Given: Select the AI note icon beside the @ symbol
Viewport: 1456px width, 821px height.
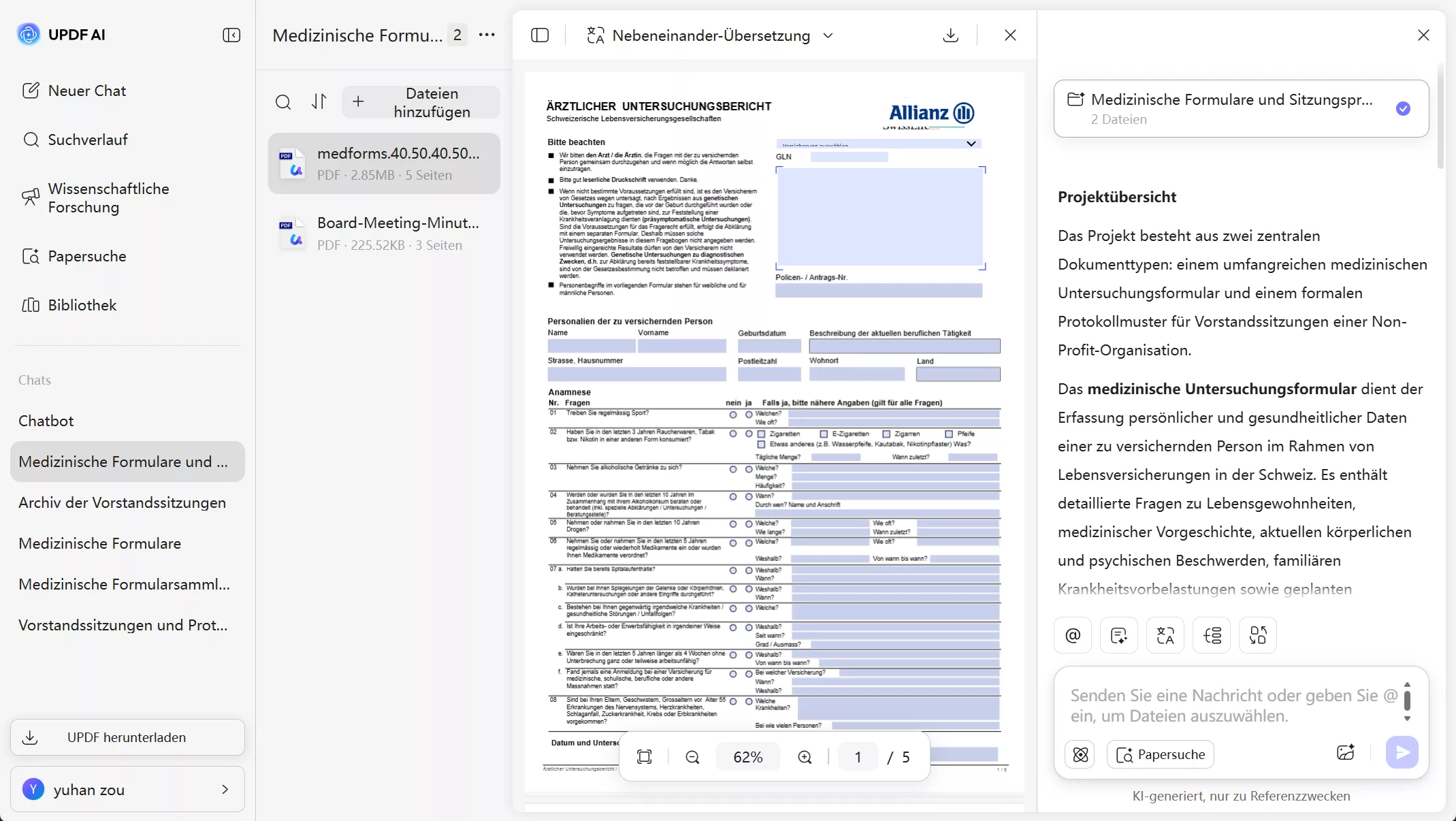Looking at the screenshot, I should pos(1118,634).
